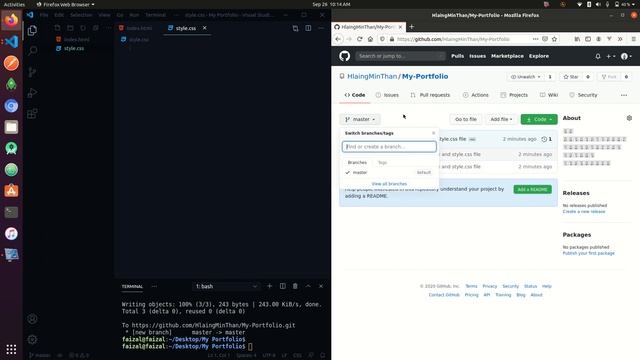Open the Wiki repository tab
The width and height of the screenshot is (640, 360).
click(x=549, y=95)
